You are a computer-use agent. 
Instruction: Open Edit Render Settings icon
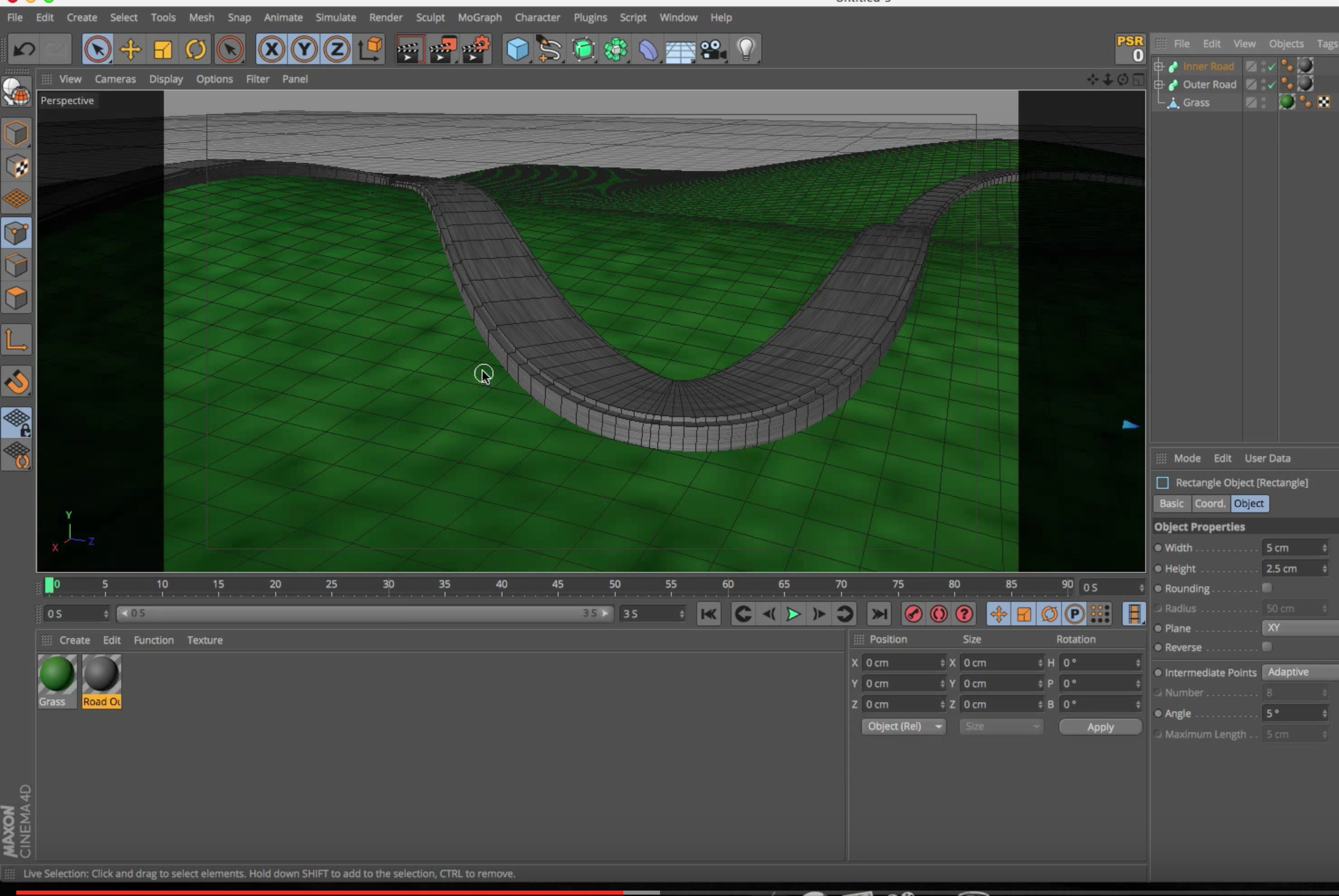click(x=476, y=49)
